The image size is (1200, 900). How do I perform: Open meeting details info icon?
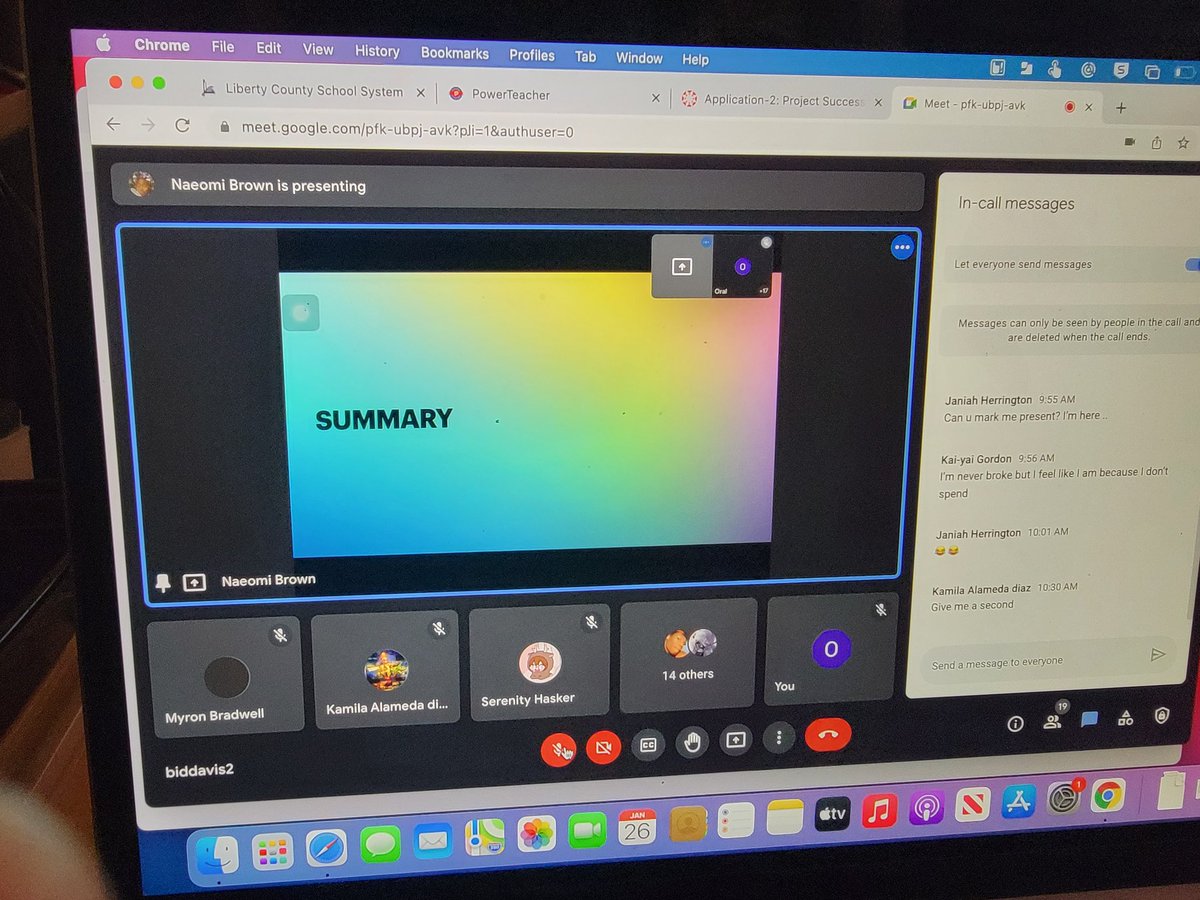coord(1015,723)
